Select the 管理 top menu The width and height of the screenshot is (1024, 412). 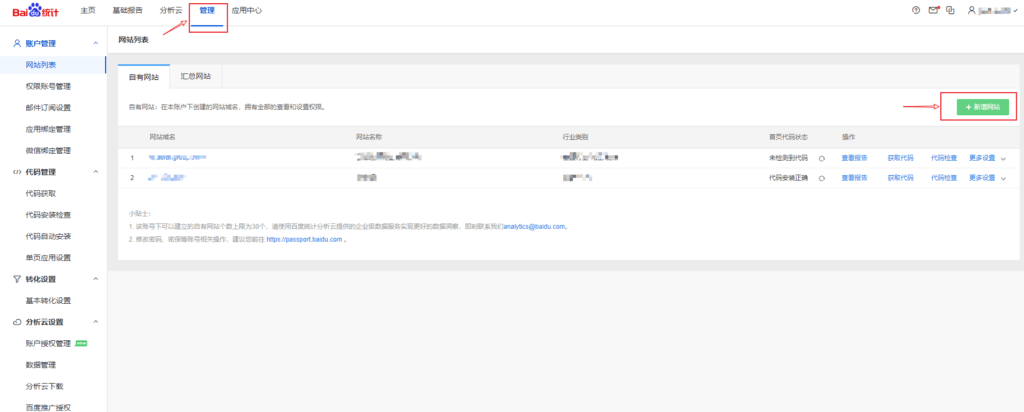(x=207, y=10)
